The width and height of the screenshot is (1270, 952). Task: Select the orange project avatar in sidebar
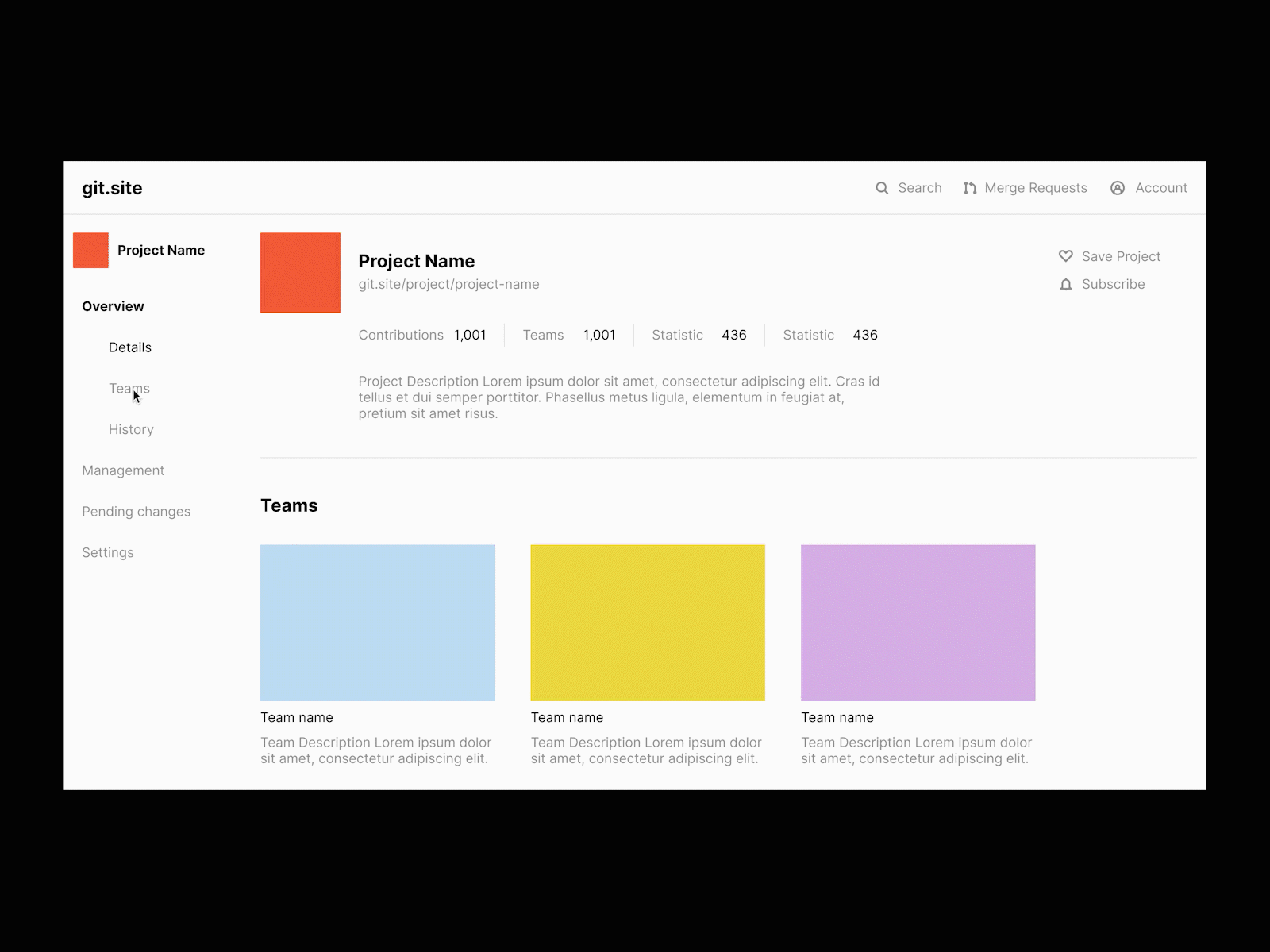point(90,249)
